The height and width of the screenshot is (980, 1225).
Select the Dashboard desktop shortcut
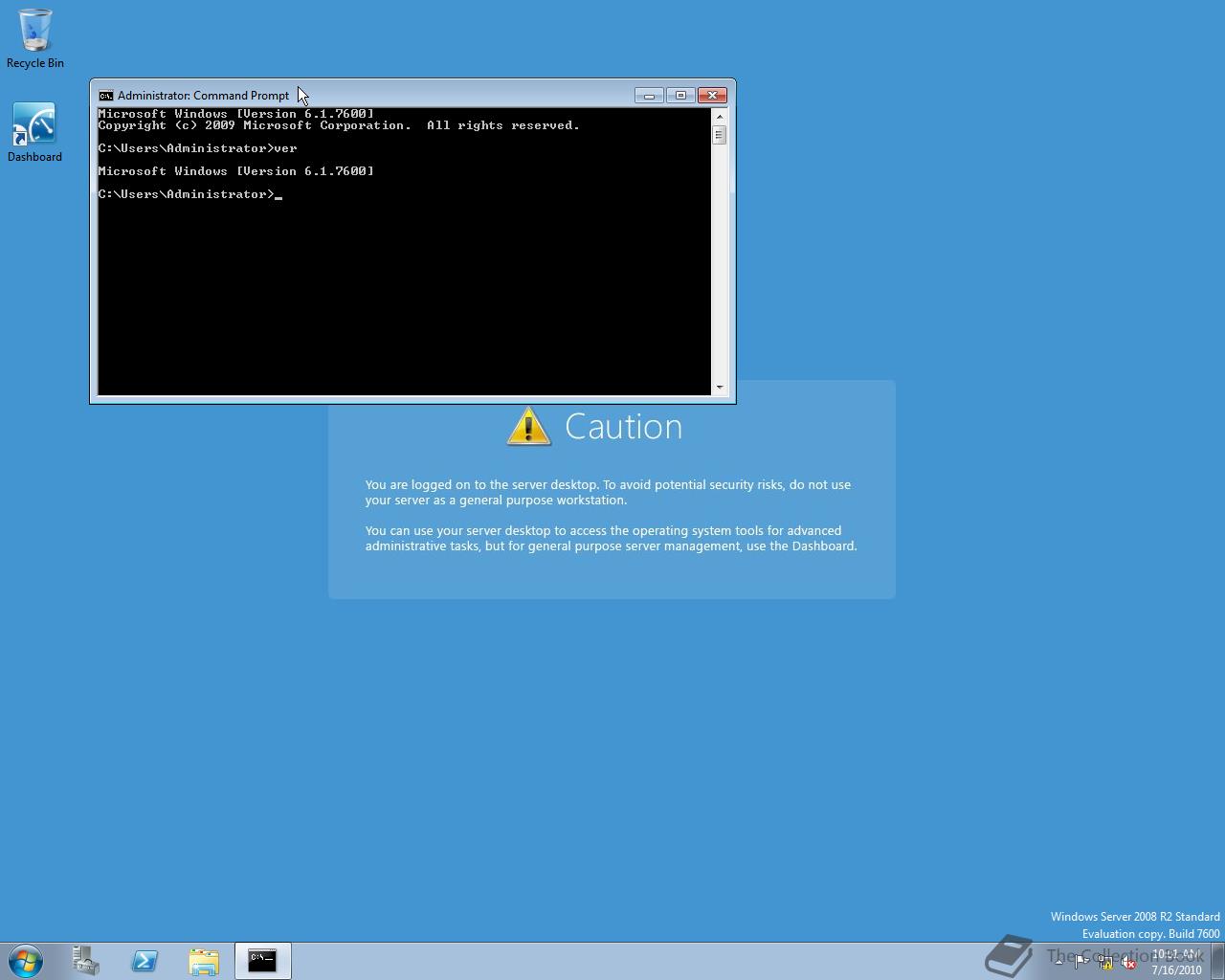pos(34,132)
